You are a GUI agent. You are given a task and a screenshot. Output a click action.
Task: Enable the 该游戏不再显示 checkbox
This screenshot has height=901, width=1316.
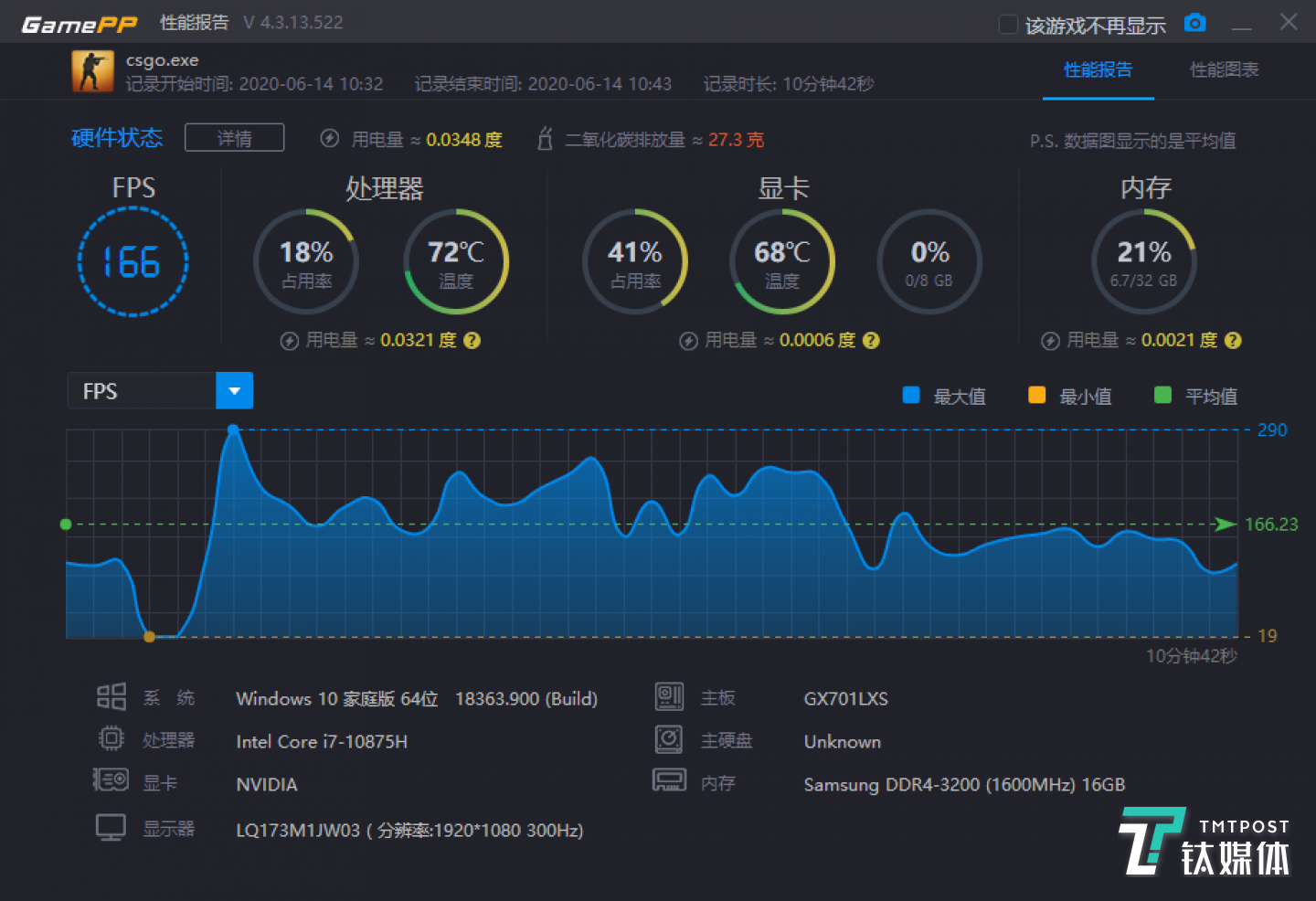coord(1008,26)
